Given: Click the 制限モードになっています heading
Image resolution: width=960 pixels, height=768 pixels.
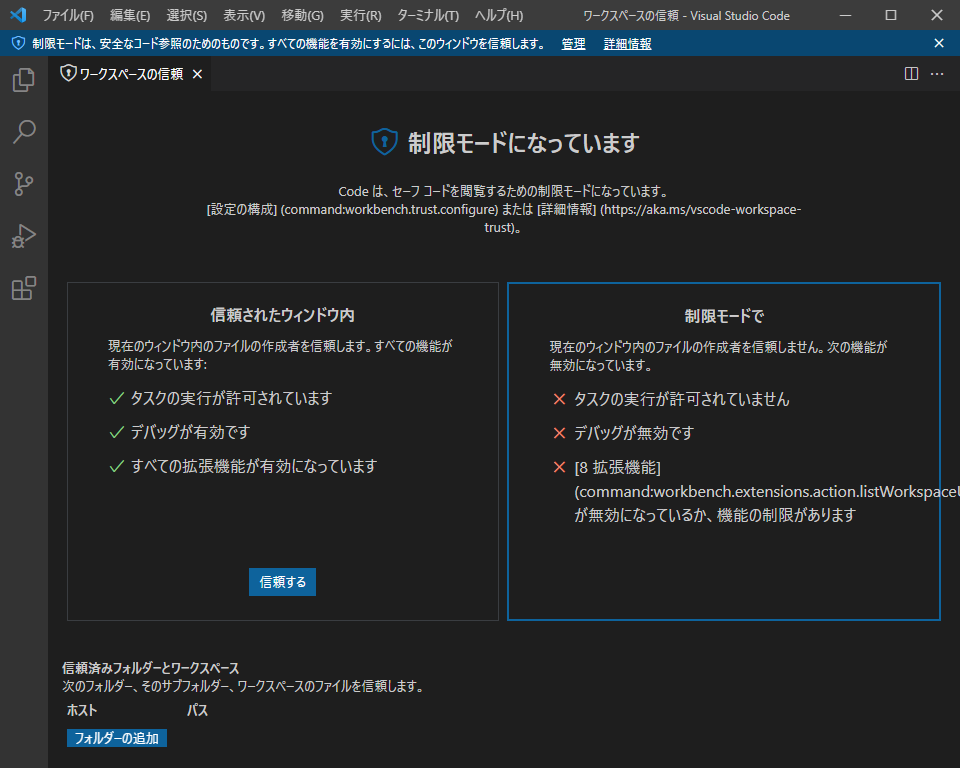Looking at the screenshot, I should [x=523, y=143].
